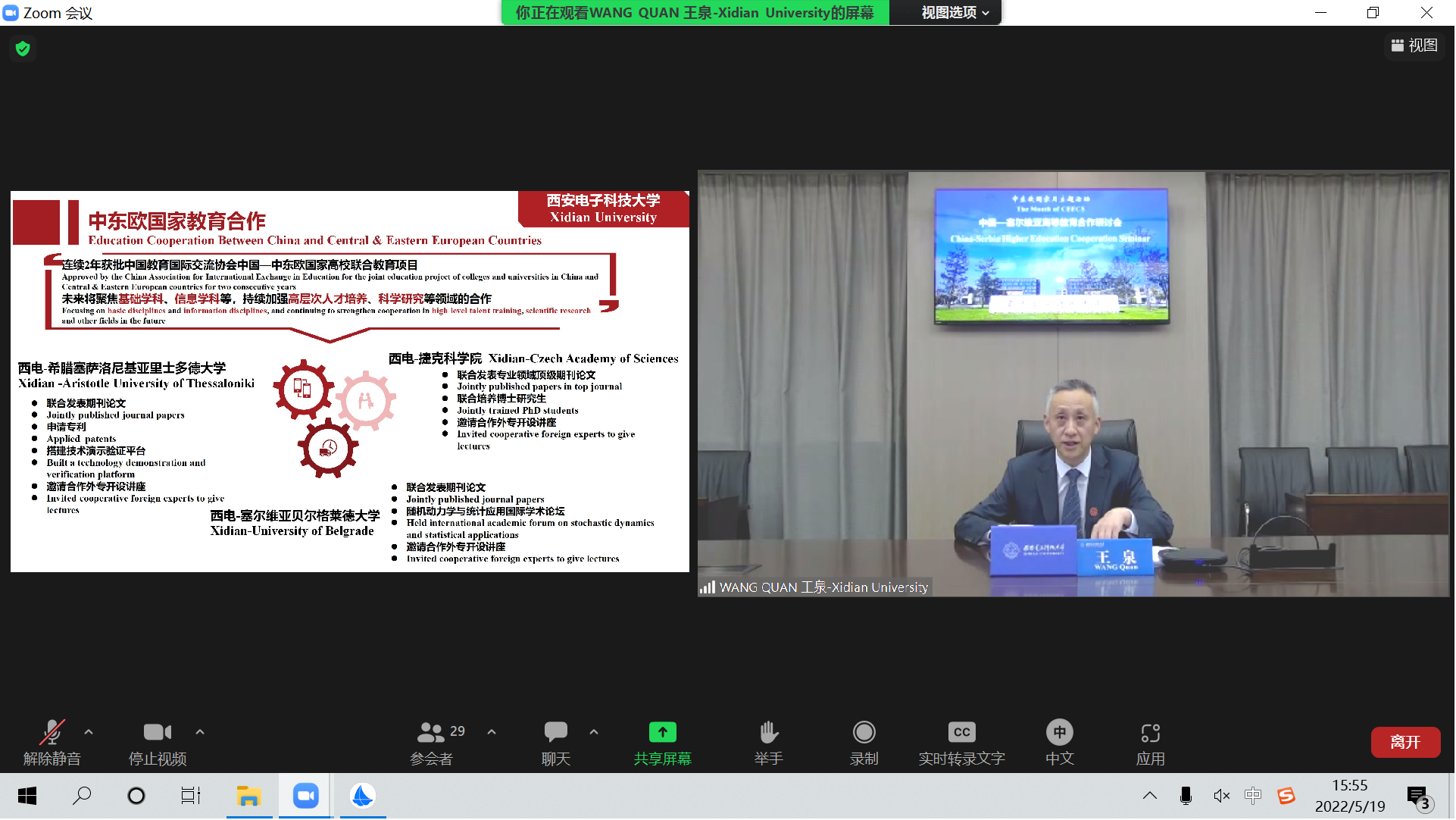Click the microphone tray icon

tap(1186, 796)
